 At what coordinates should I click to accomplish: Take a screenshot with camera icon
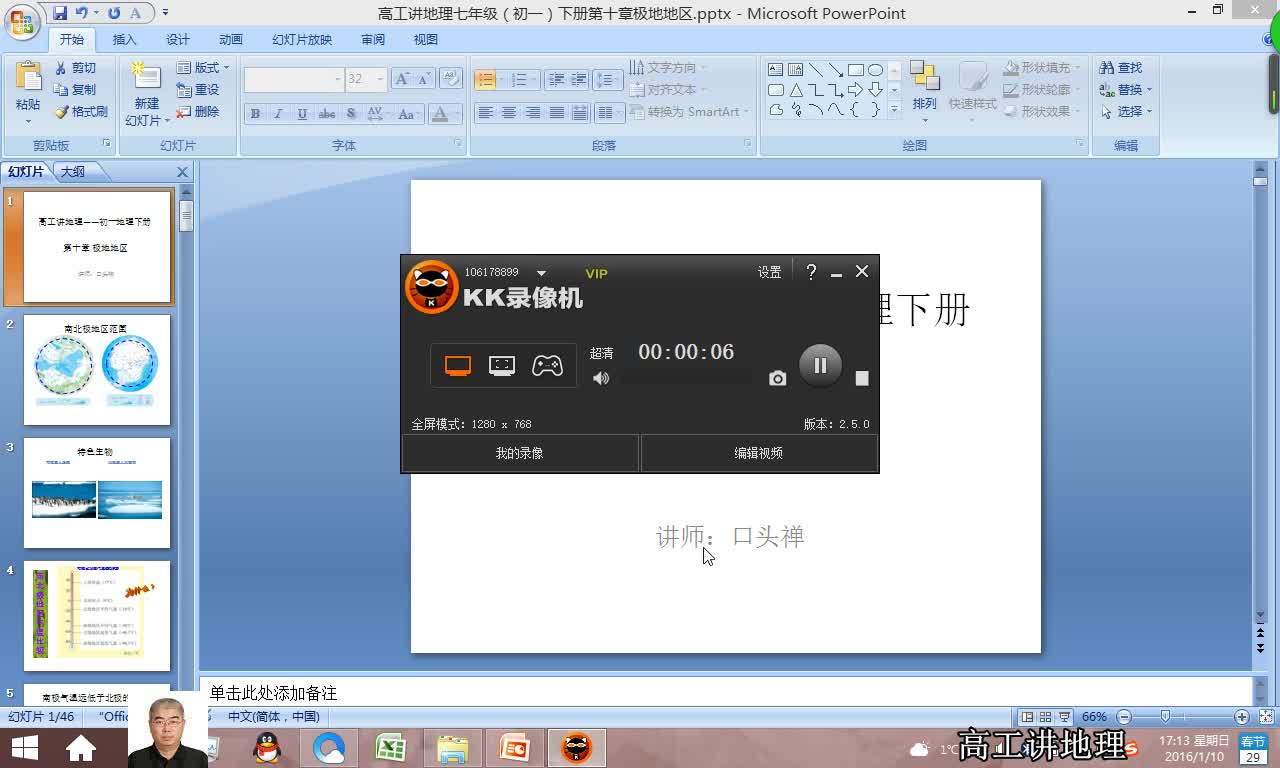(x=778, y=378)
